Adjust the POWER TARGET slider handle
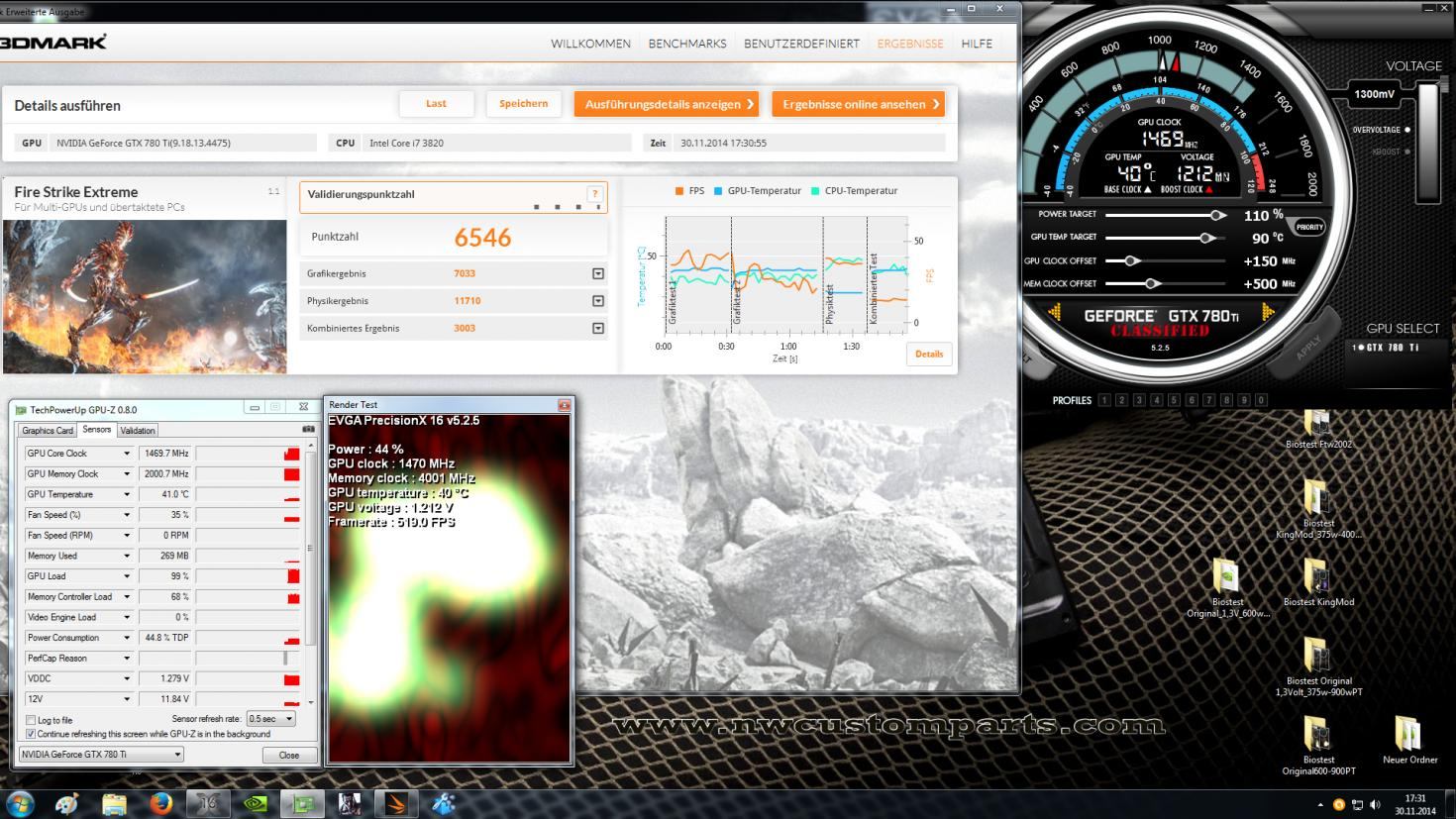The height and width of the screenshot is (819, 1456). (x=1216, y=215)
